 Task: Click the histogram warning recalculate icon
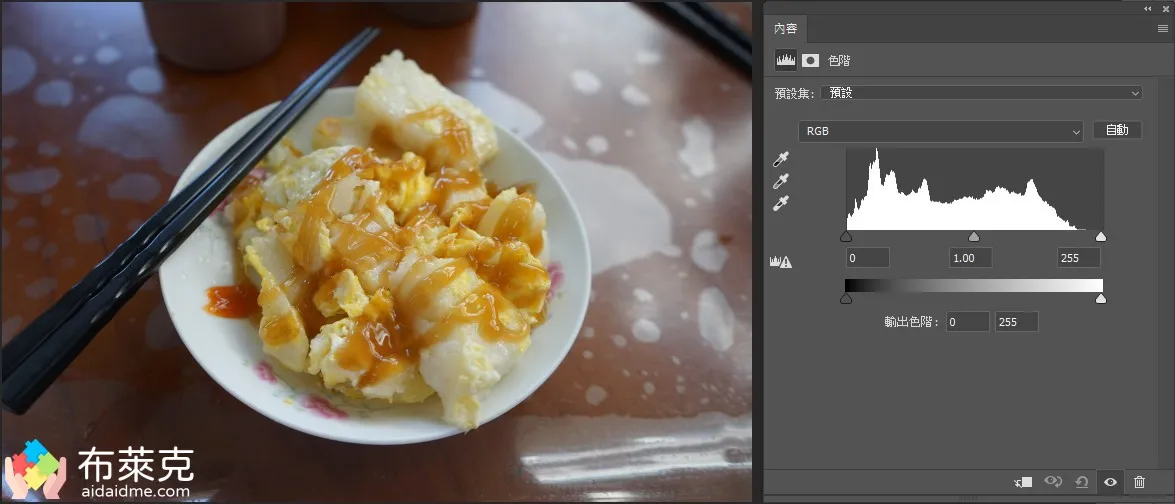pyautogui.click(x=781, y=261)
